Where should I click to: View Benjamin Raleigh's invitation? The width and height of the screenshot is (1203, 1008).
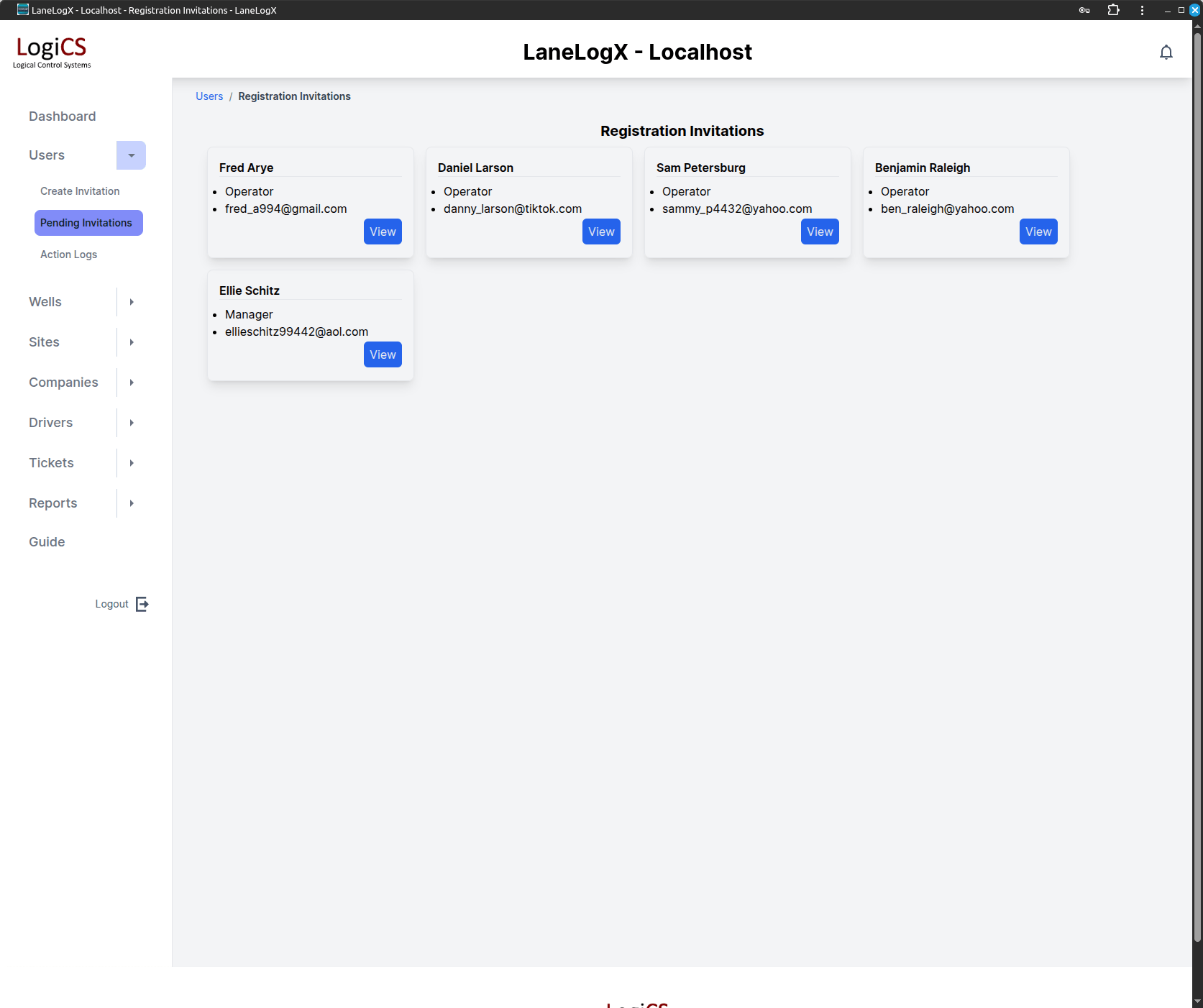pyautogui.click(x=1038, y=232)
